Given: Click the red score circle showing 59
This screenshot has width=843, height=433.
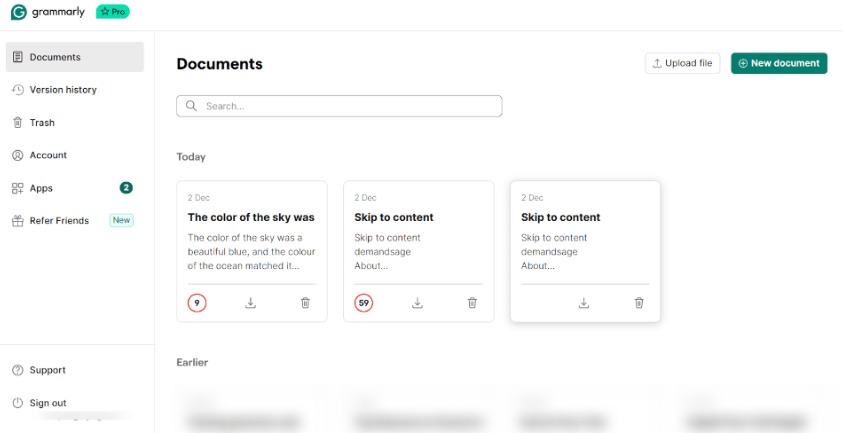Looking at the screenshot, I should [364, 303].
